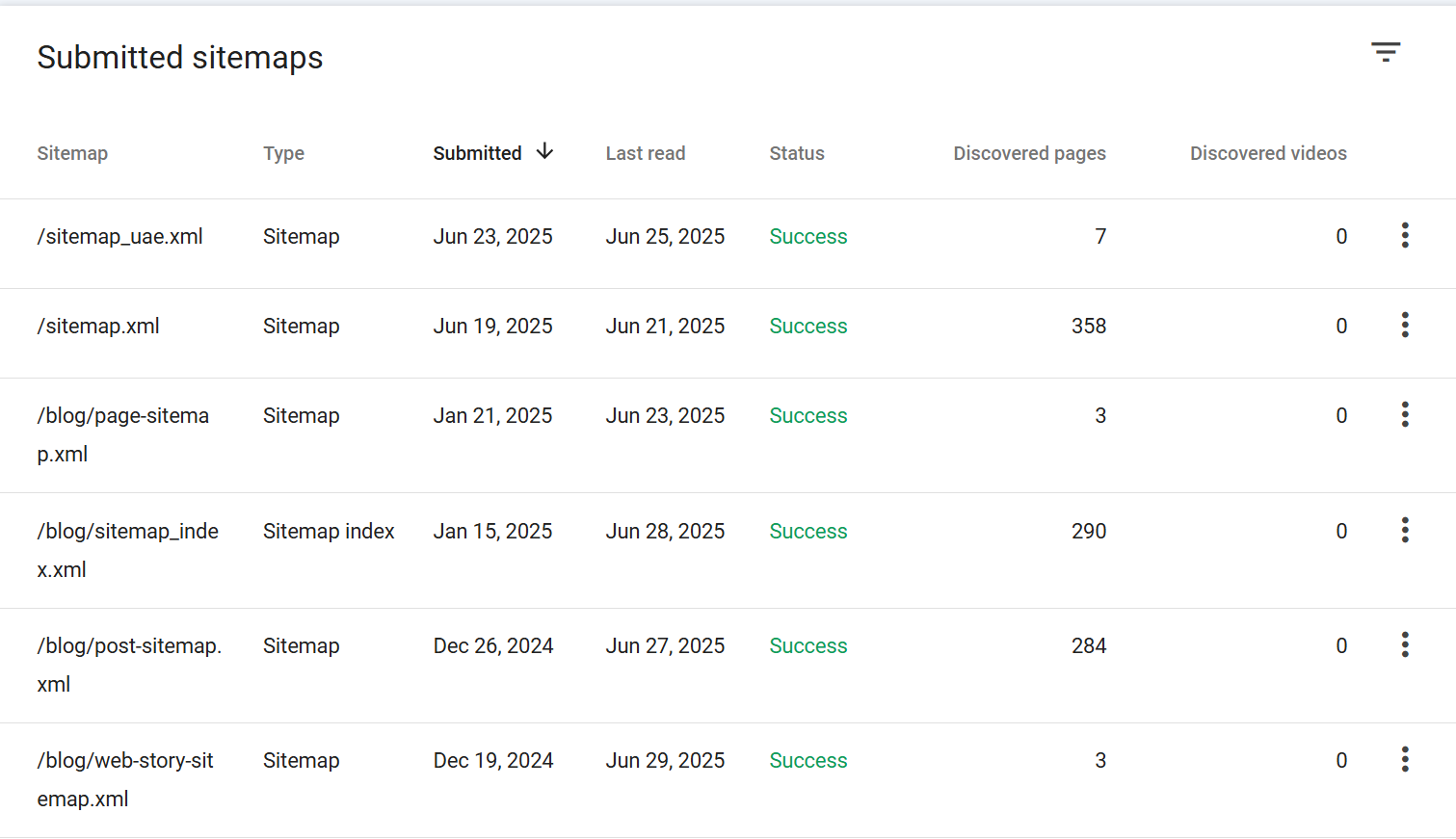Image resolution: width=1456 pixels, height=839 pixels.
Task: Open three-dot menu for /blog/sitemap_index.xml
Action: [1405, 531]
